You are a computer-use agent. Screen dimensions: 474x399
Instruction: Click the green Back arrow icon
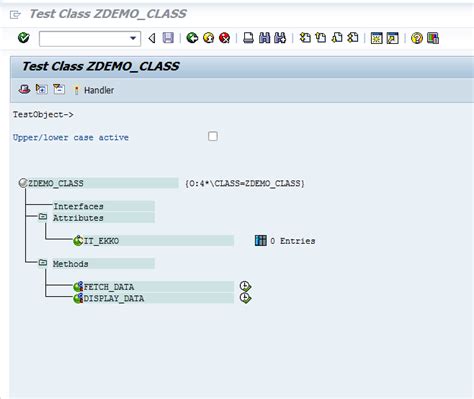point(192,38)
